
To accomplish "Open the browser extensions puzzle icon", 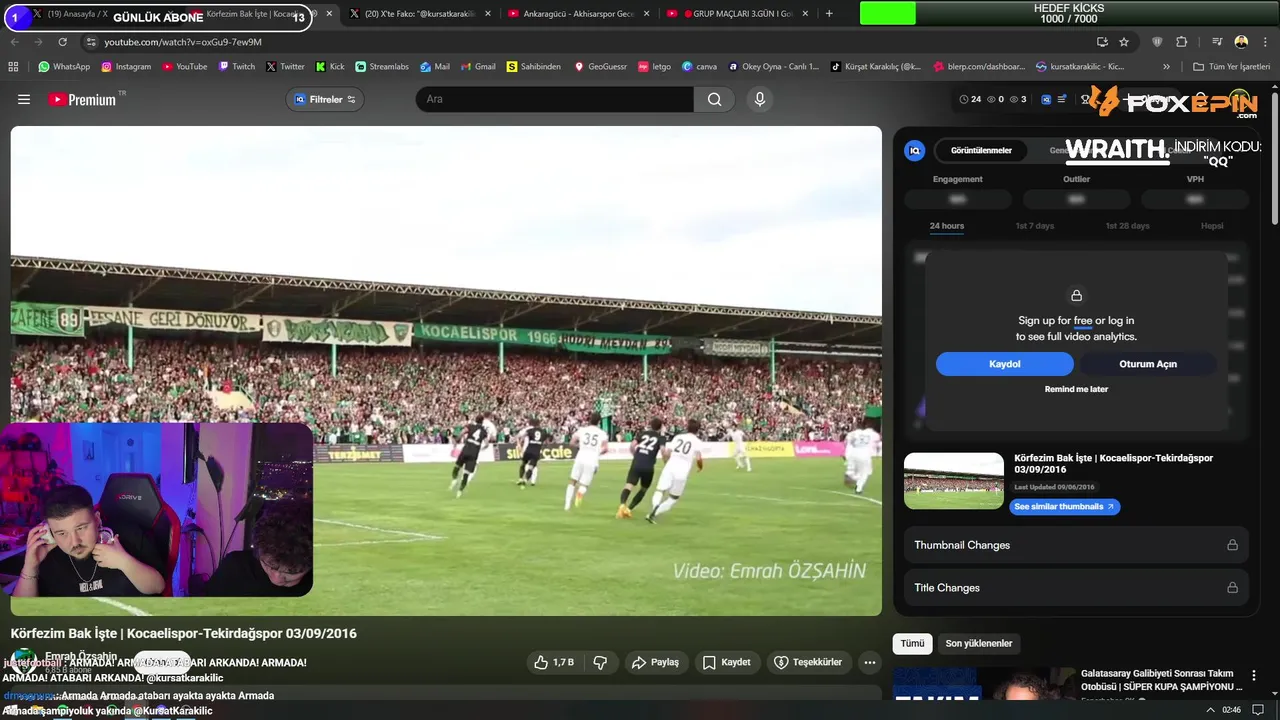I will pyautogui.click(x=1181, y=42).
